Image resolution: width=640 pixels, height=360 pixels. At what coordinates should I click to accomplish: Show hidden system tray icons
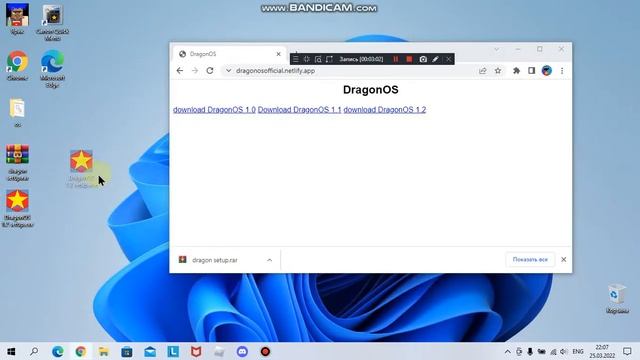point(507,351)
